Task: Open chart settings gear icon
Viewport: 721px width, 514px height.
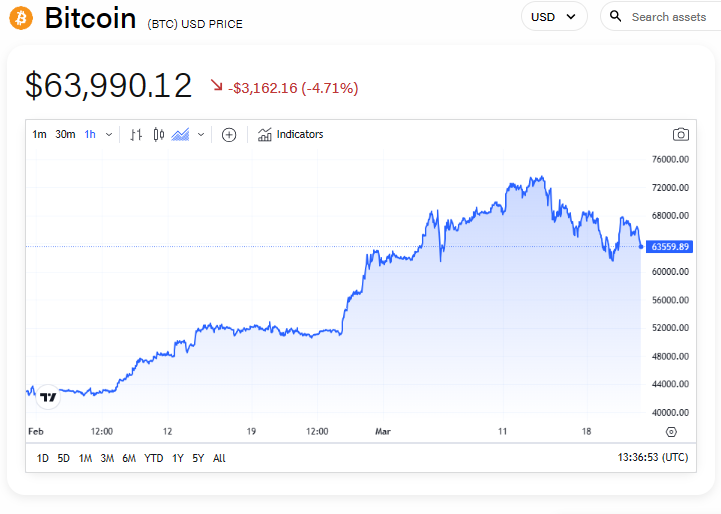Action: point(671,432)
